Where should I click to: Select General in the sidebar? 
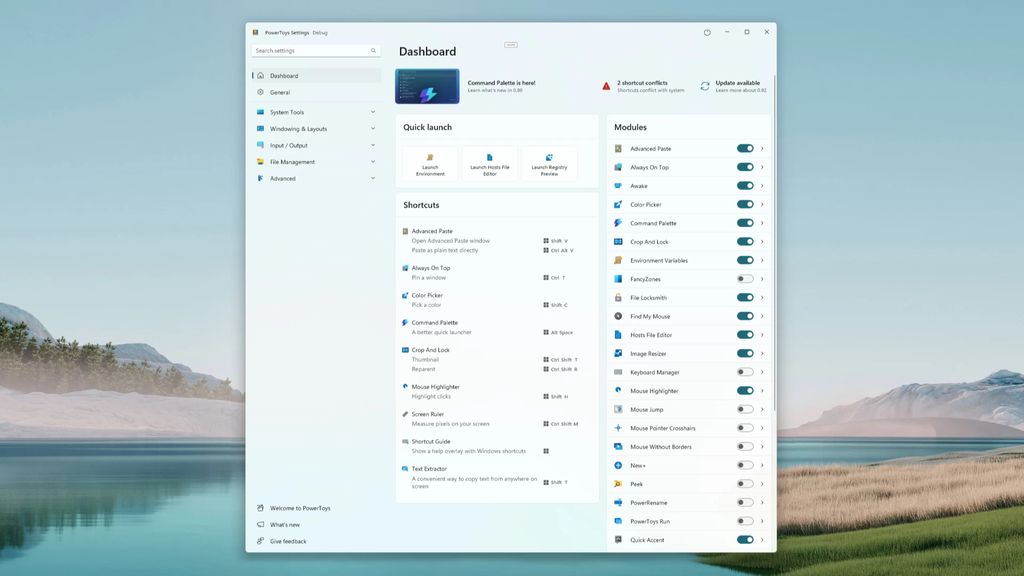280,92
